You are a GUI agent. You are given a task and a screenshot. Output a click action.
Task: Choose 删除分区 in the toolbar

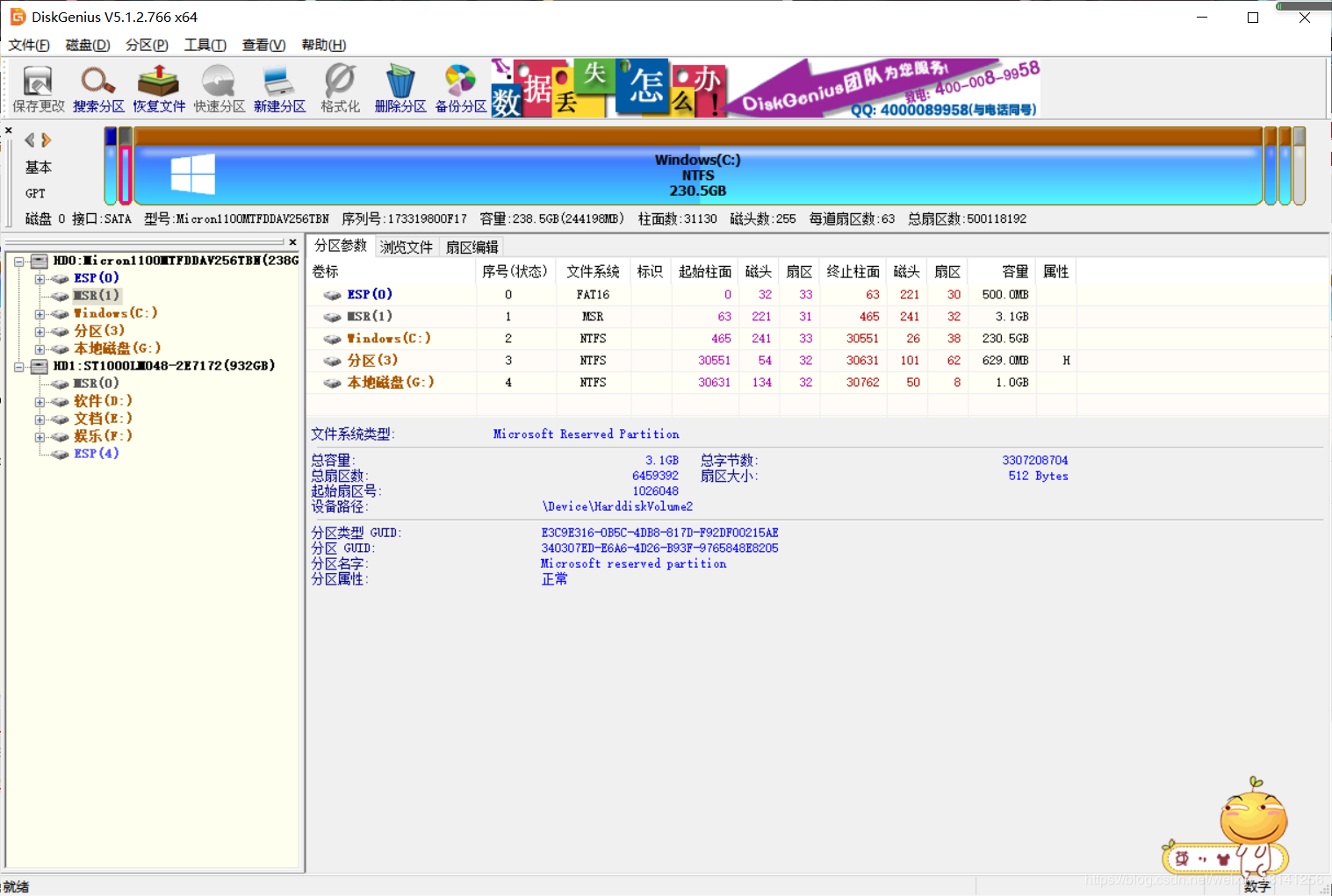(400, 89)
